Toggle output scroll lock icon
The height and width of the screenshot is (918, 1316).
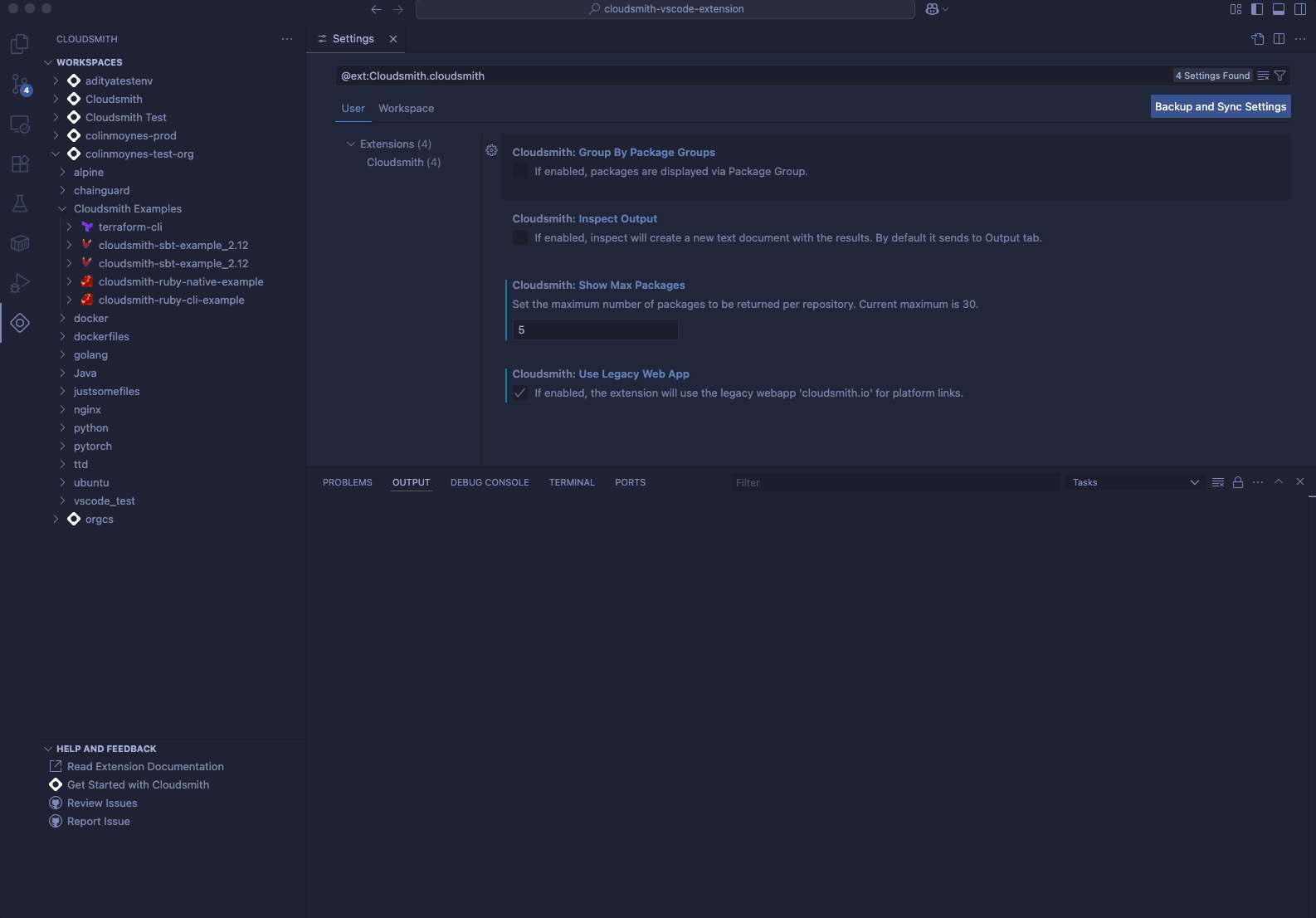(x=1238, y=482)
